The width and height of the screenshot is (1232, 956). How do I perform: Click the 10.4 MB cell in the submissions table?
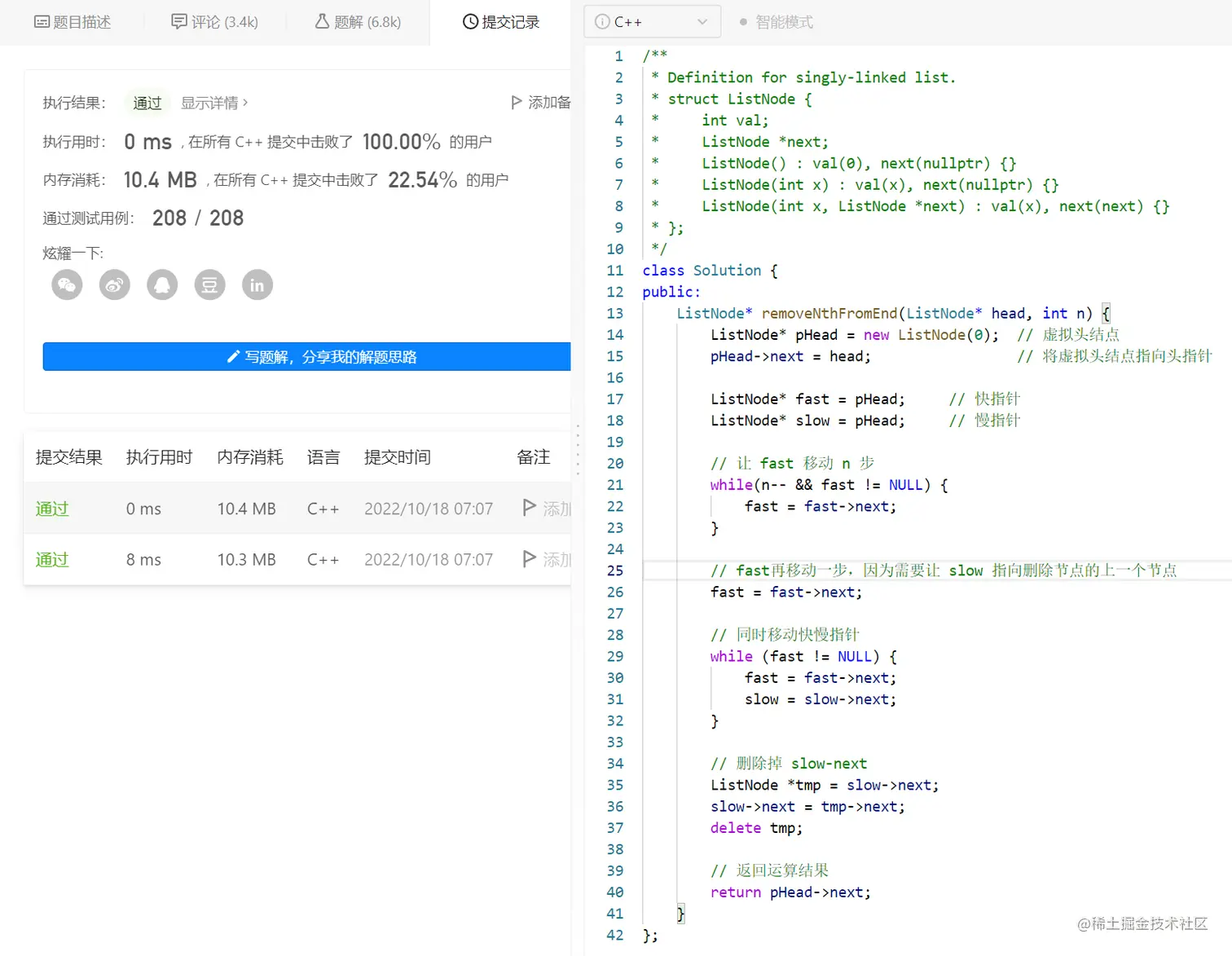point(247,509)
